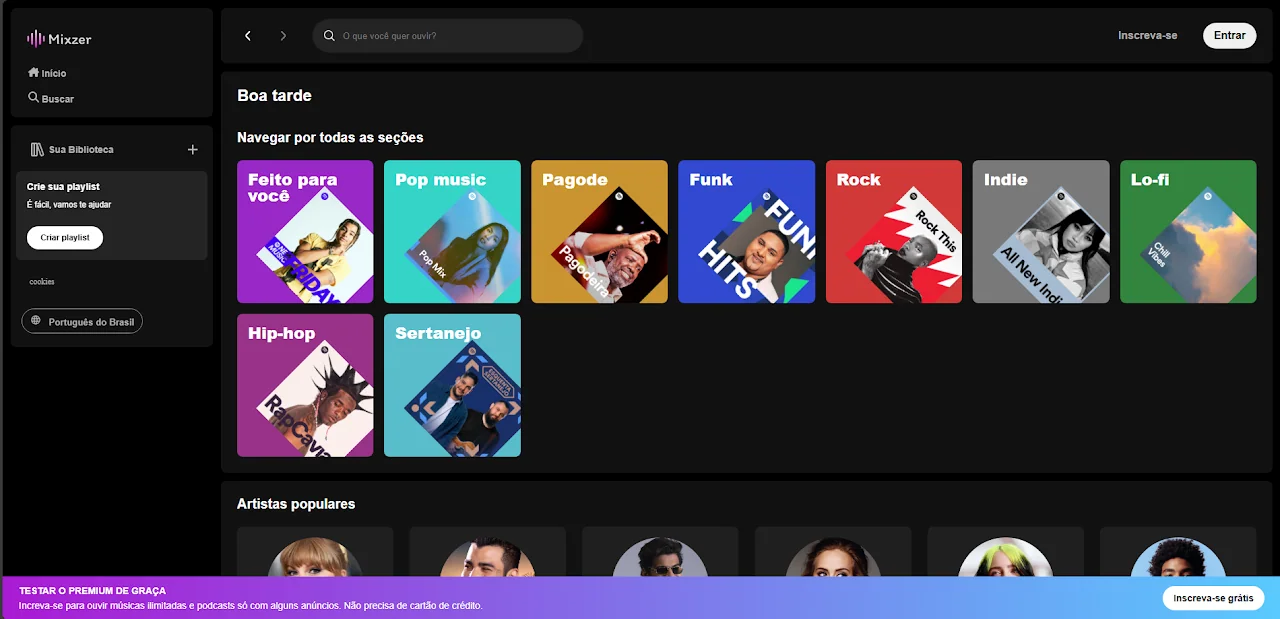Screen dimensions: 1280x619
Task: Open the Sertanejo category card
Action: [x=452, y=385]
